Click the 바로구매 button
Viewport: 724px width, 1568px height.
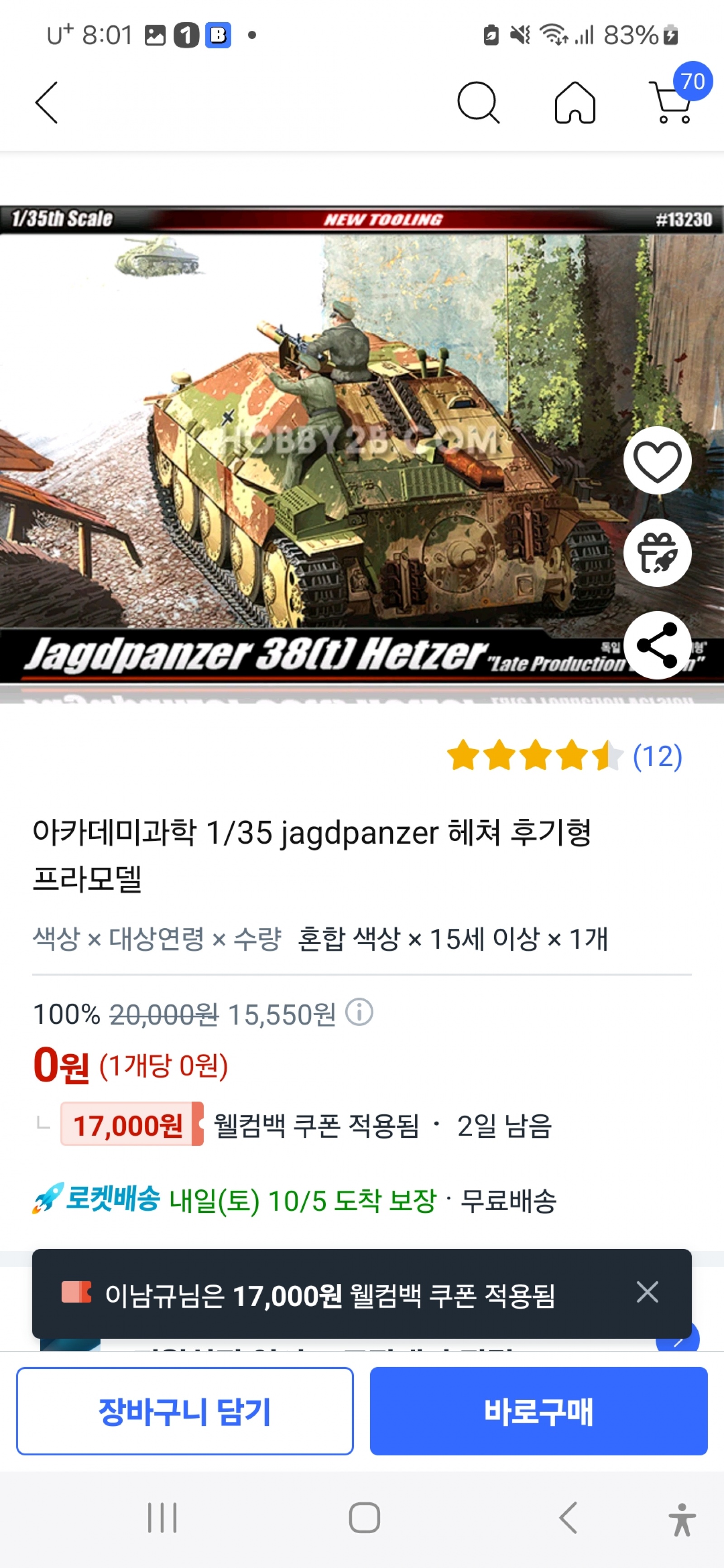(538, 1411)
